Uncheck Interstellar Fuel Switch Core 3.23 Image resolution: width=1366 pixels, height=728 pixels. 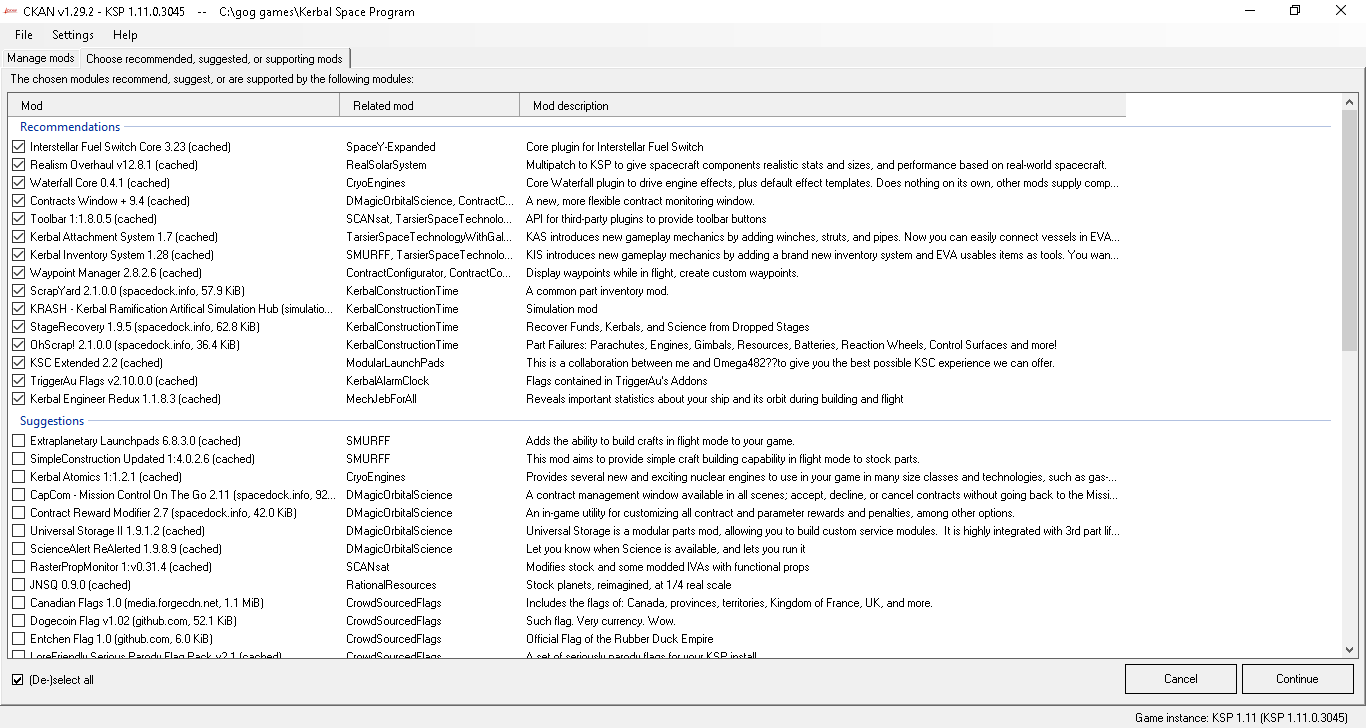click(18, 147)
